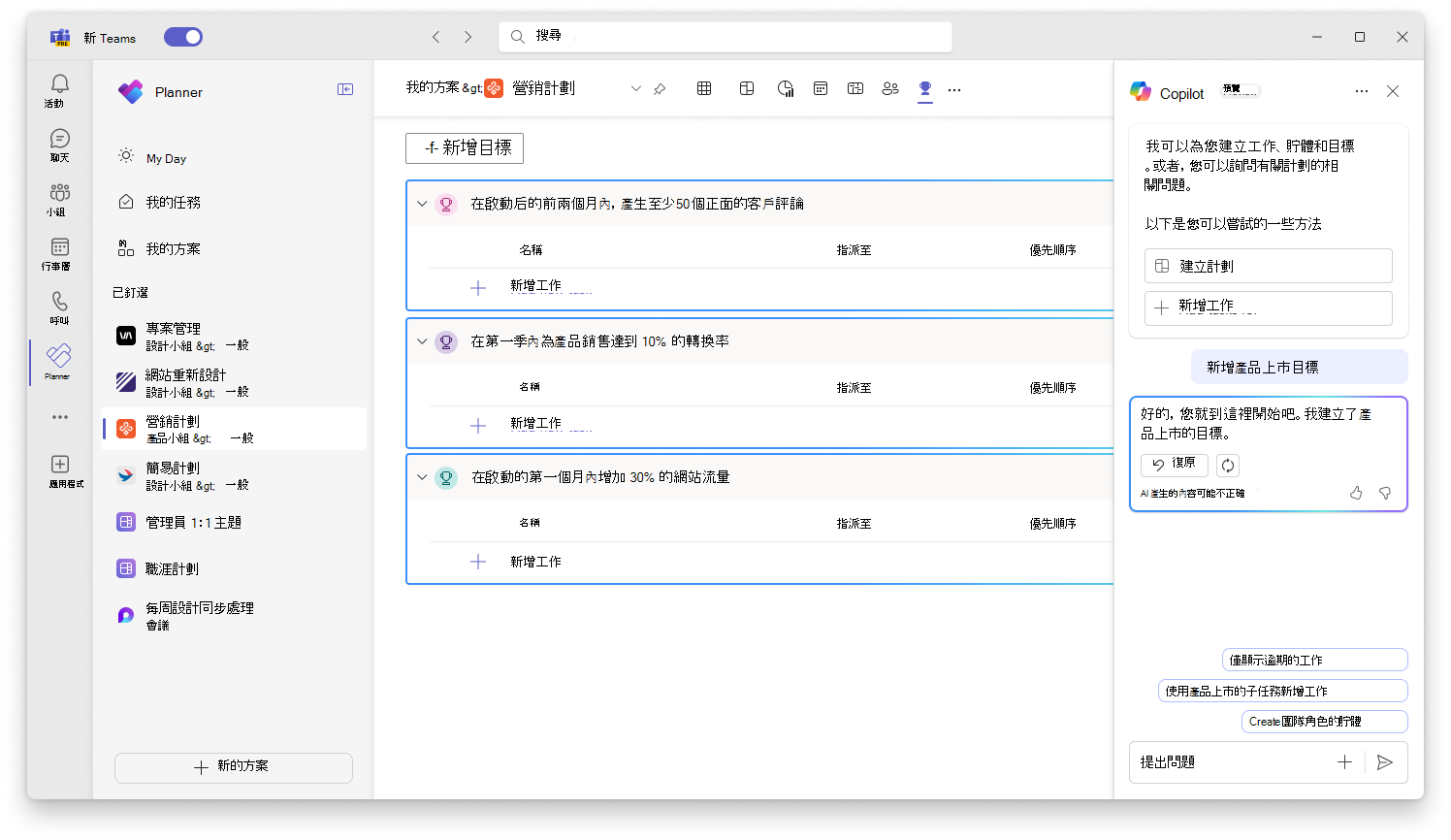Click the 我的方案 breadcrumb link

pyautogui.click(x=433, y=87)
